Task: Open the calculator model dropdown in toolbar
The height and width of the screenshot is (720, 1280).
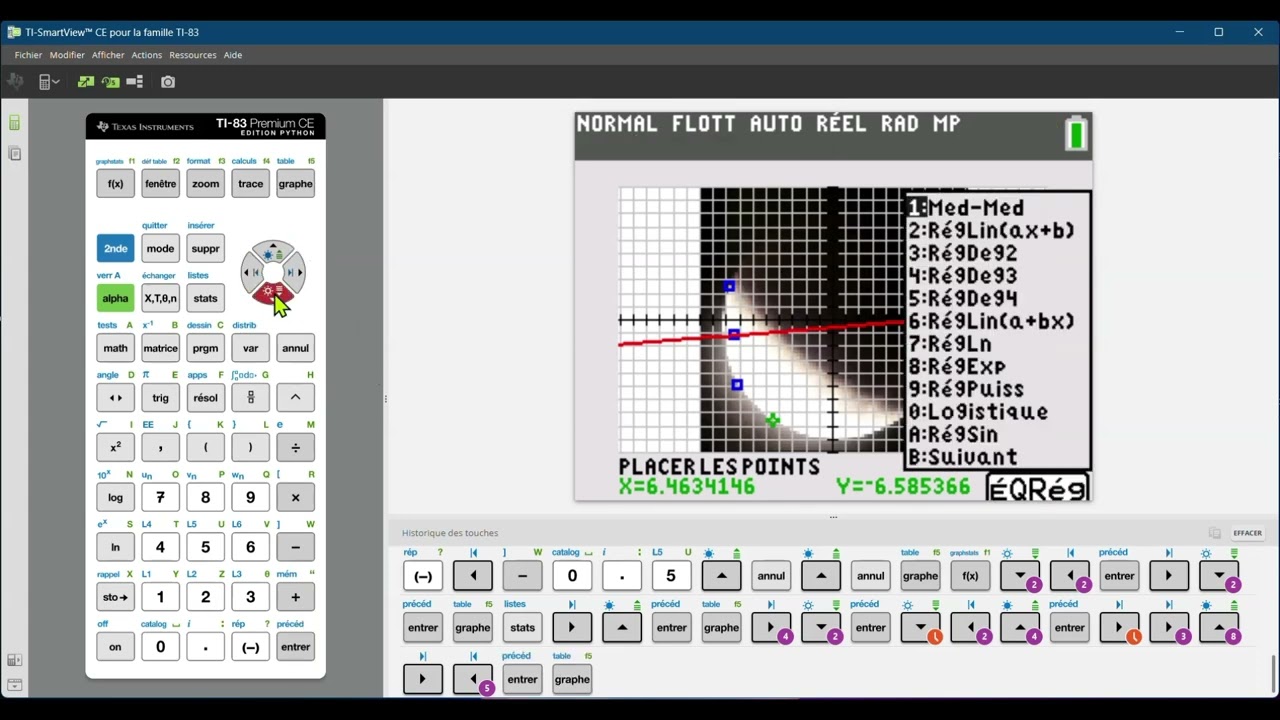Action: (x=49, y=82)
